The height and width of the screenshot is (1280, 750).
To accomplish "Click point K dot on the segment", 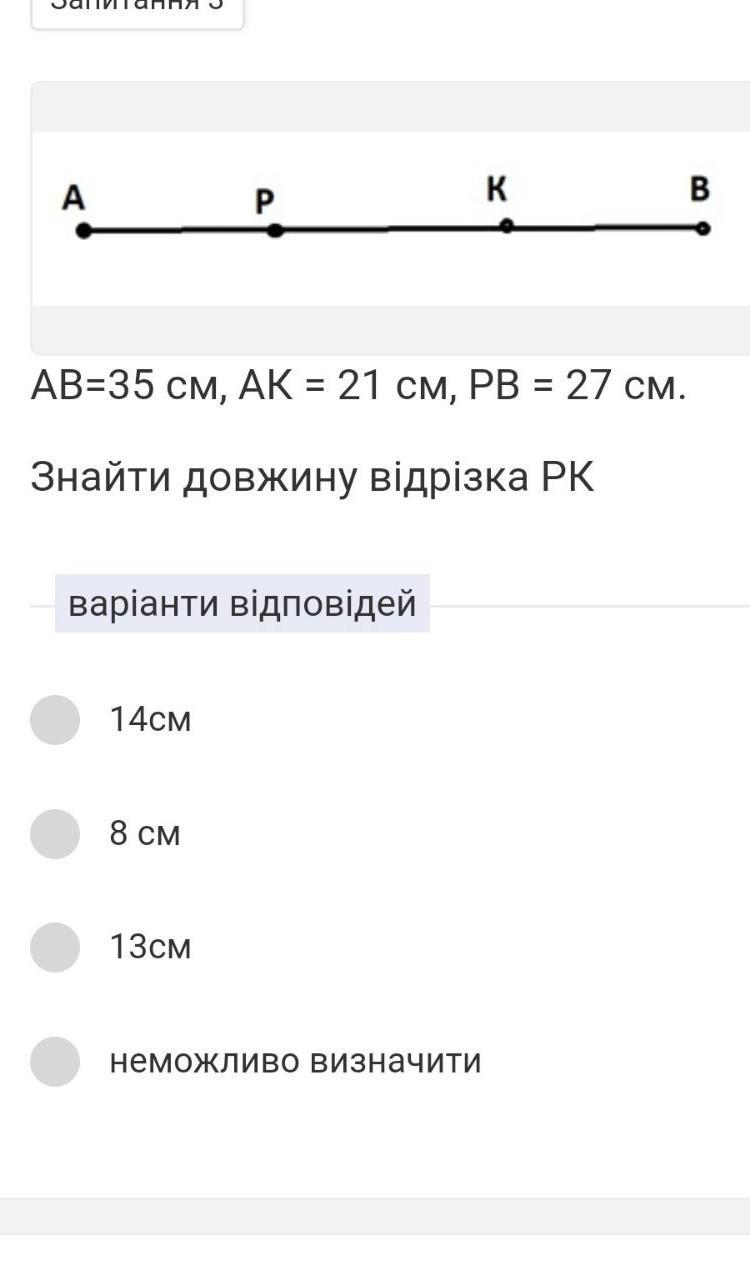I will [x=507, y=226].
